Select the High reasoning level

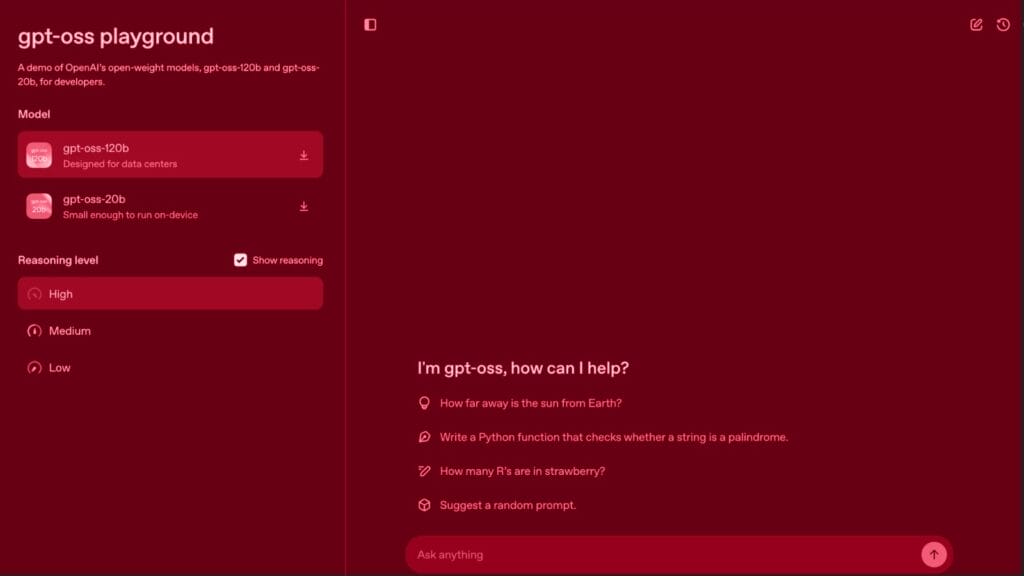(x=170, y=294)
